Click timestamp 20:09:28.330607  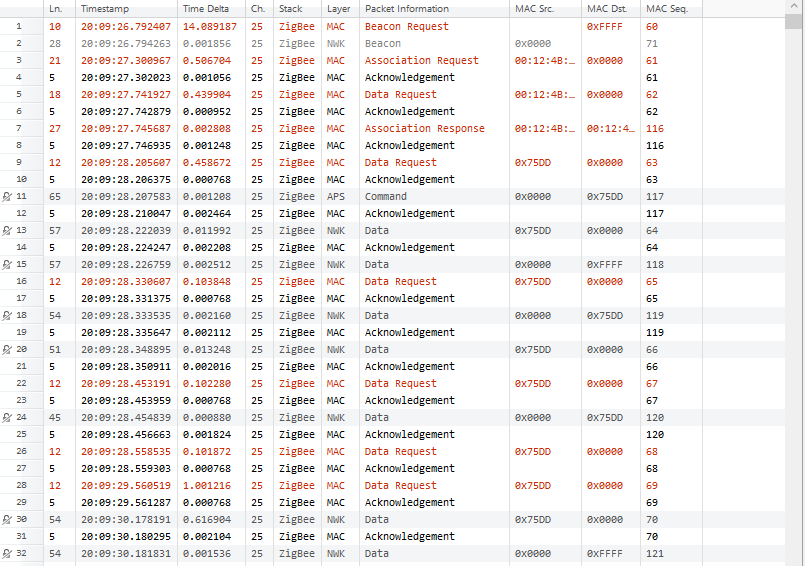click(126, 281)
